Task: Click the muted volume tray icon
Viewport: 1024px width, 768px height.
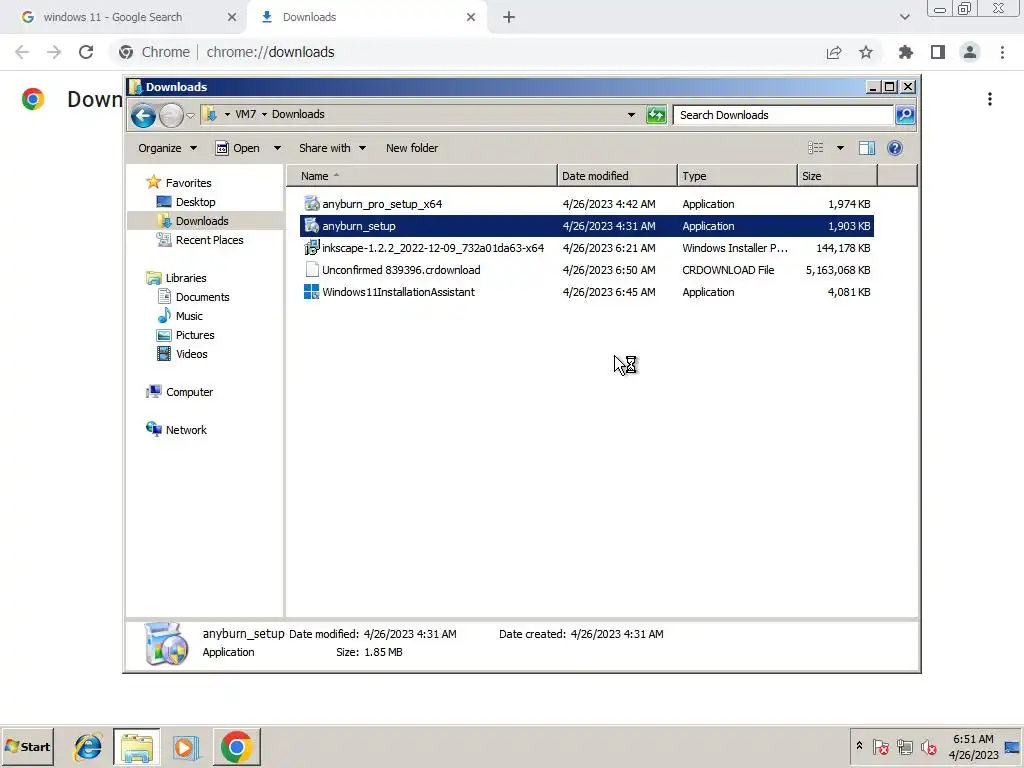Action: [x=928, y=746]
